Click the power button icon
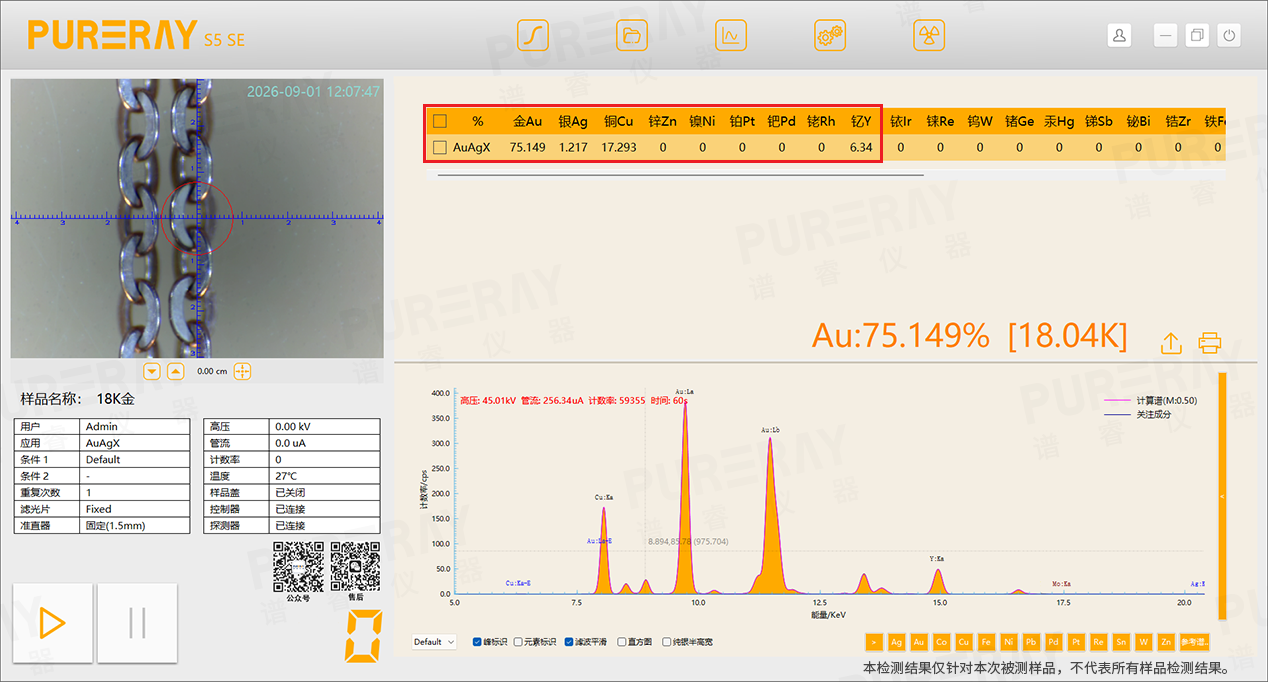The width and height of the screenshot is (1268, 682). point(1229,35)
